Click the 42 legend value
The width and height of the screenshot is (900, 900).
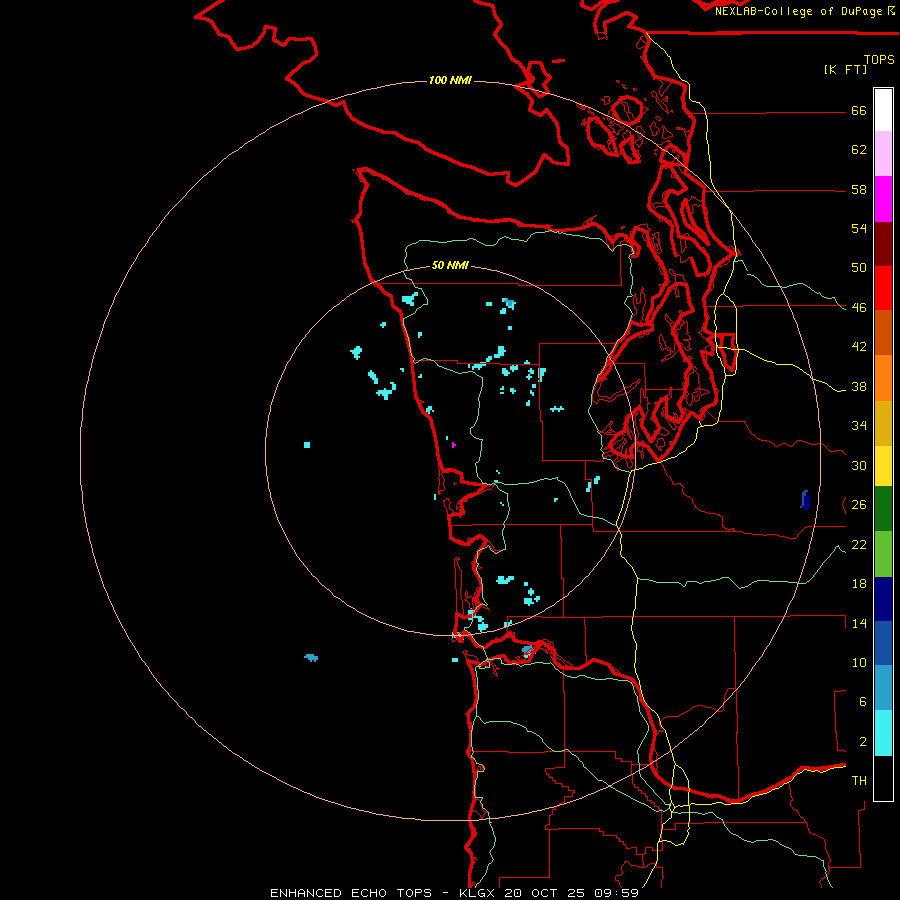(859, 347)
